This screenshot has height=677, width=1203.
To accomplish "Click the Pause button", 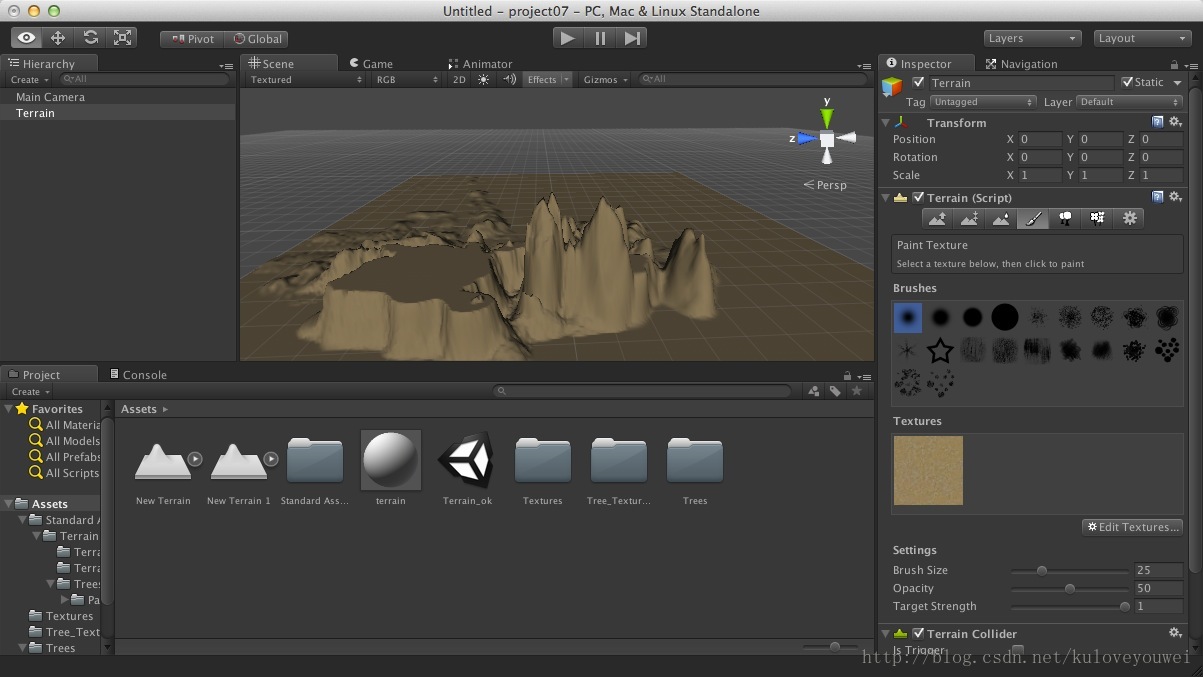I will tap(600, 38).
